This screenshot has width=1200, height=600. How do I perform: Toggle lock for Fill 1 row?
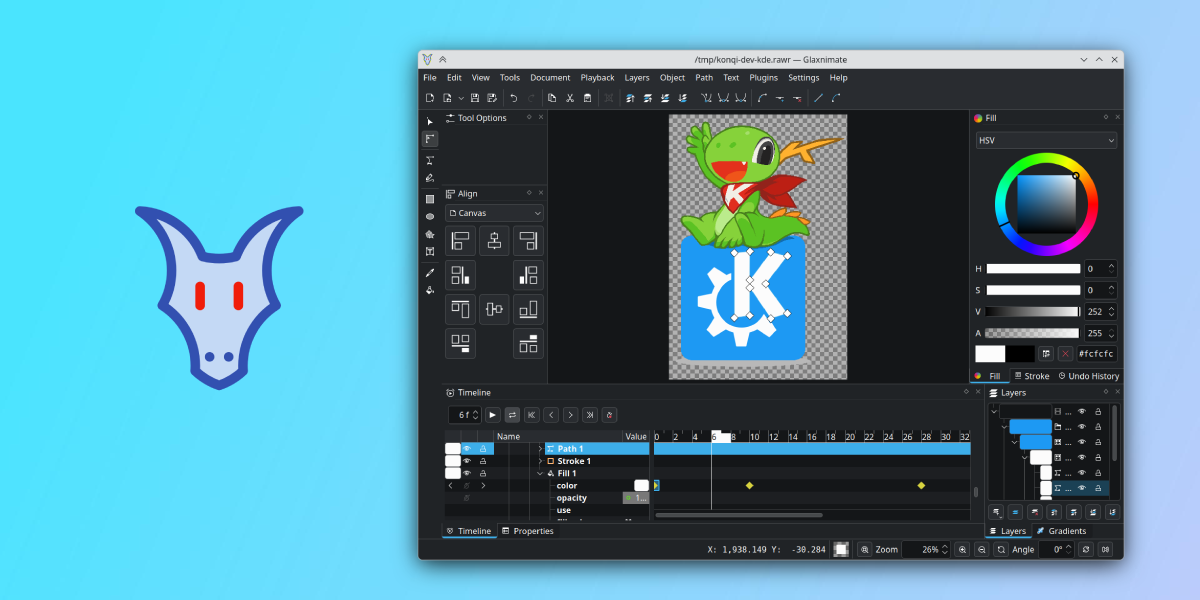point(483,473)
